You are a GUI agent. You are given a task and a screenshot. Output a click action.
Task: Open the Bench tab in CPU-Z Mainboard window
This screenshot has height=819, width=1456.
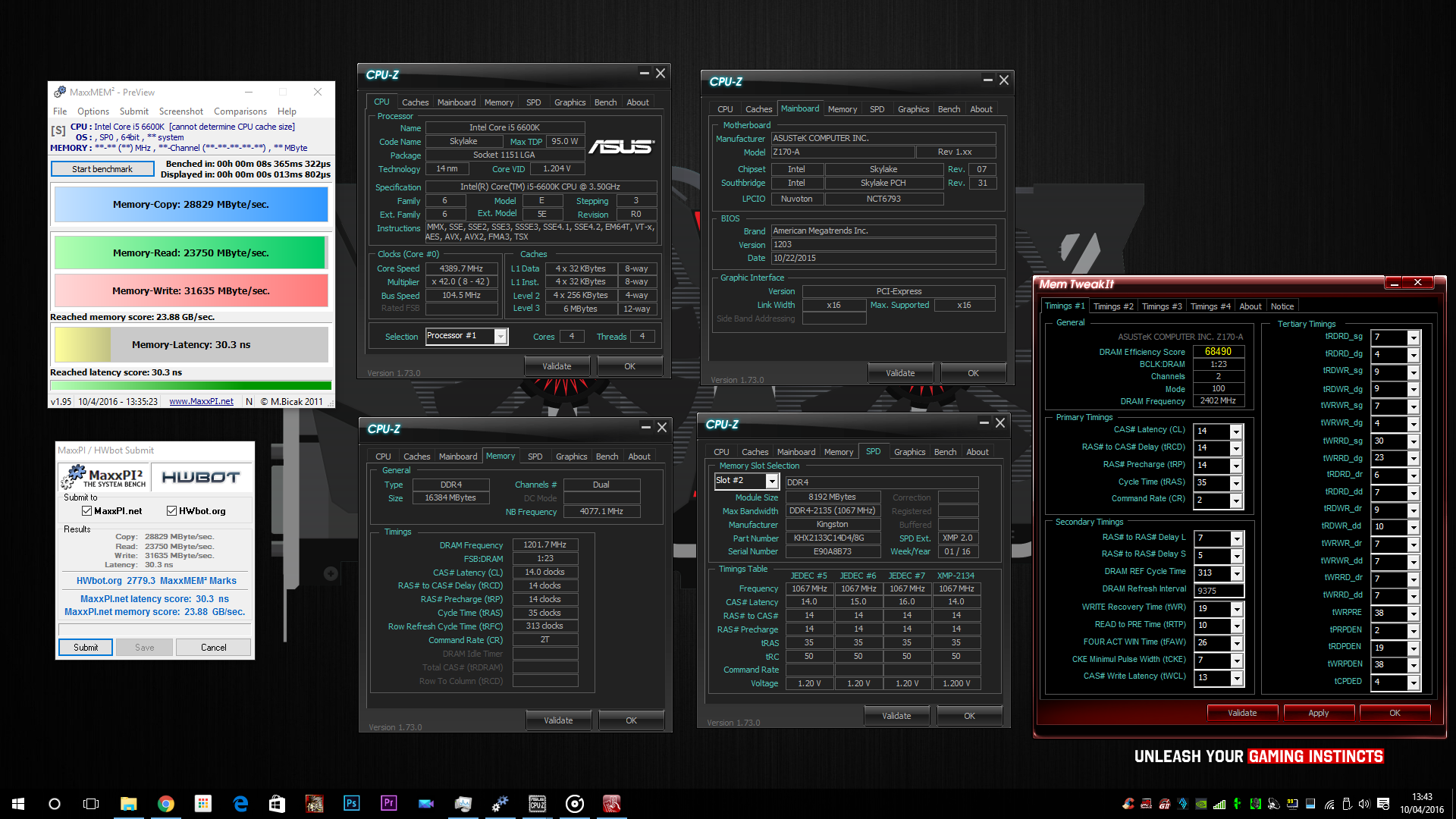pyautogui.click(x=949, y=109)
